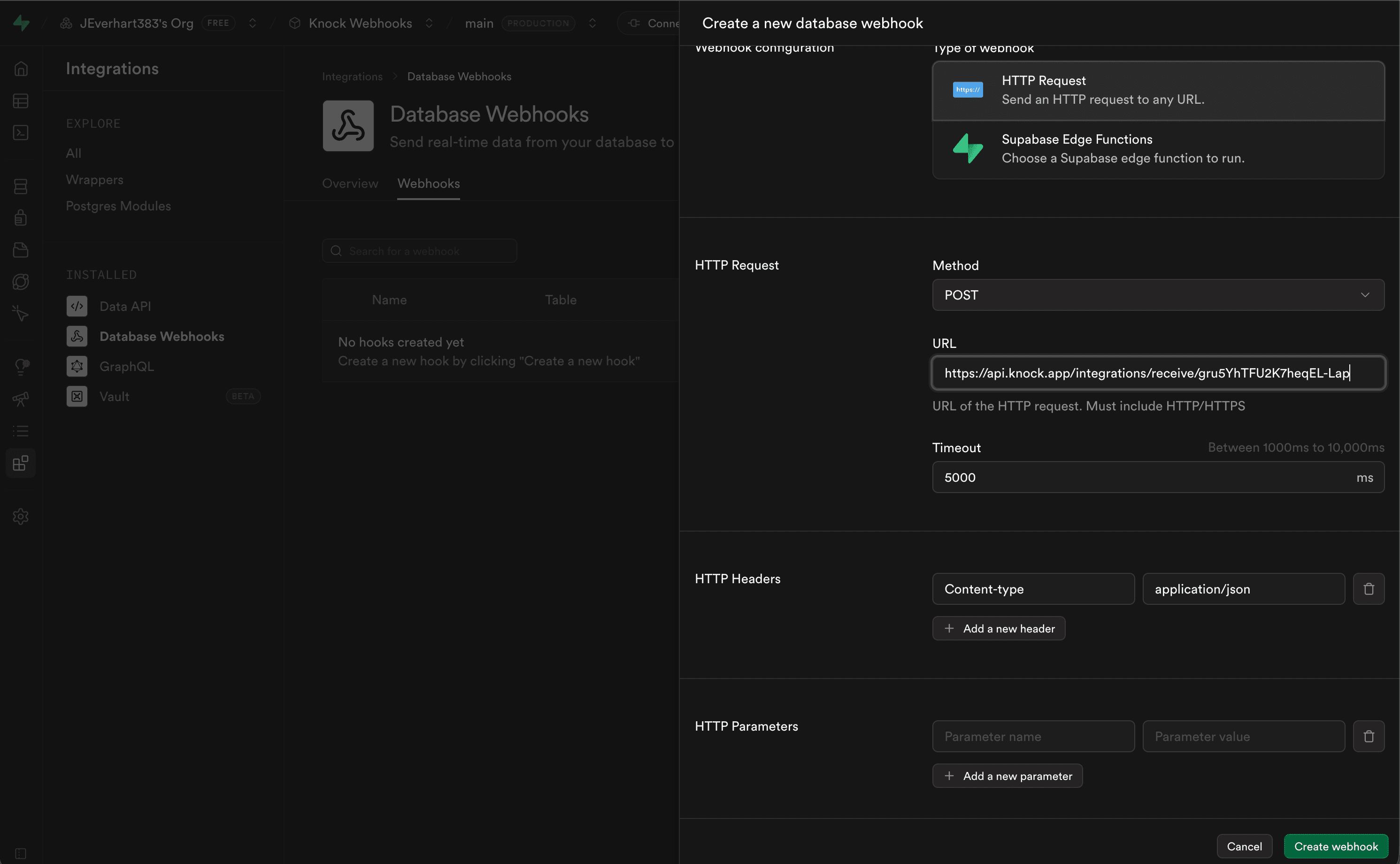The image size is (1400, 864).
Task: Switch to the Overview tab
Action: tap(350, 184)
